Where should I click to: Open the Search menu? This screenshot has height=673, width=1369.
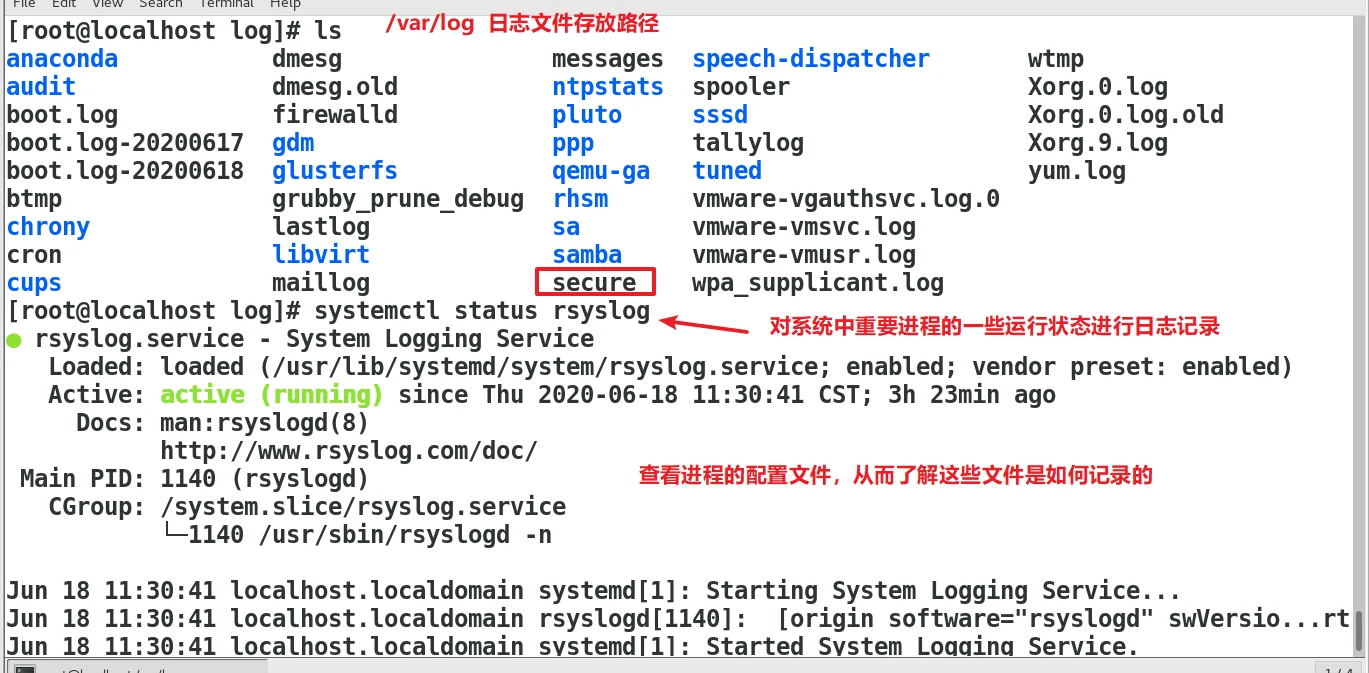[x=160, y=4]
